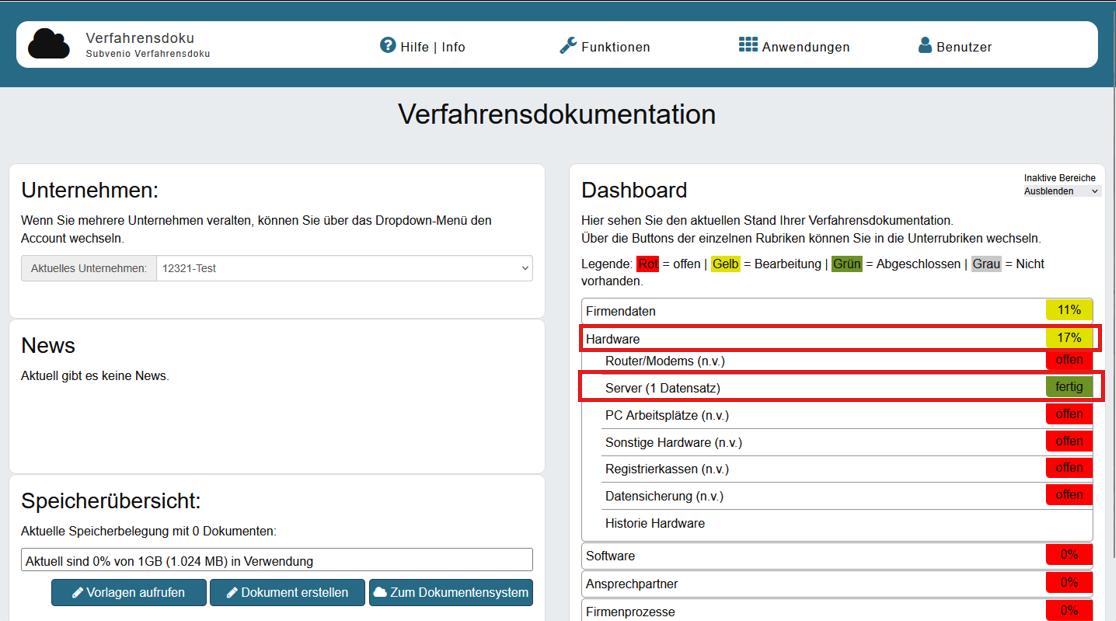Click the question mark help icon
1116x621 pixels.
coord(387,46)
